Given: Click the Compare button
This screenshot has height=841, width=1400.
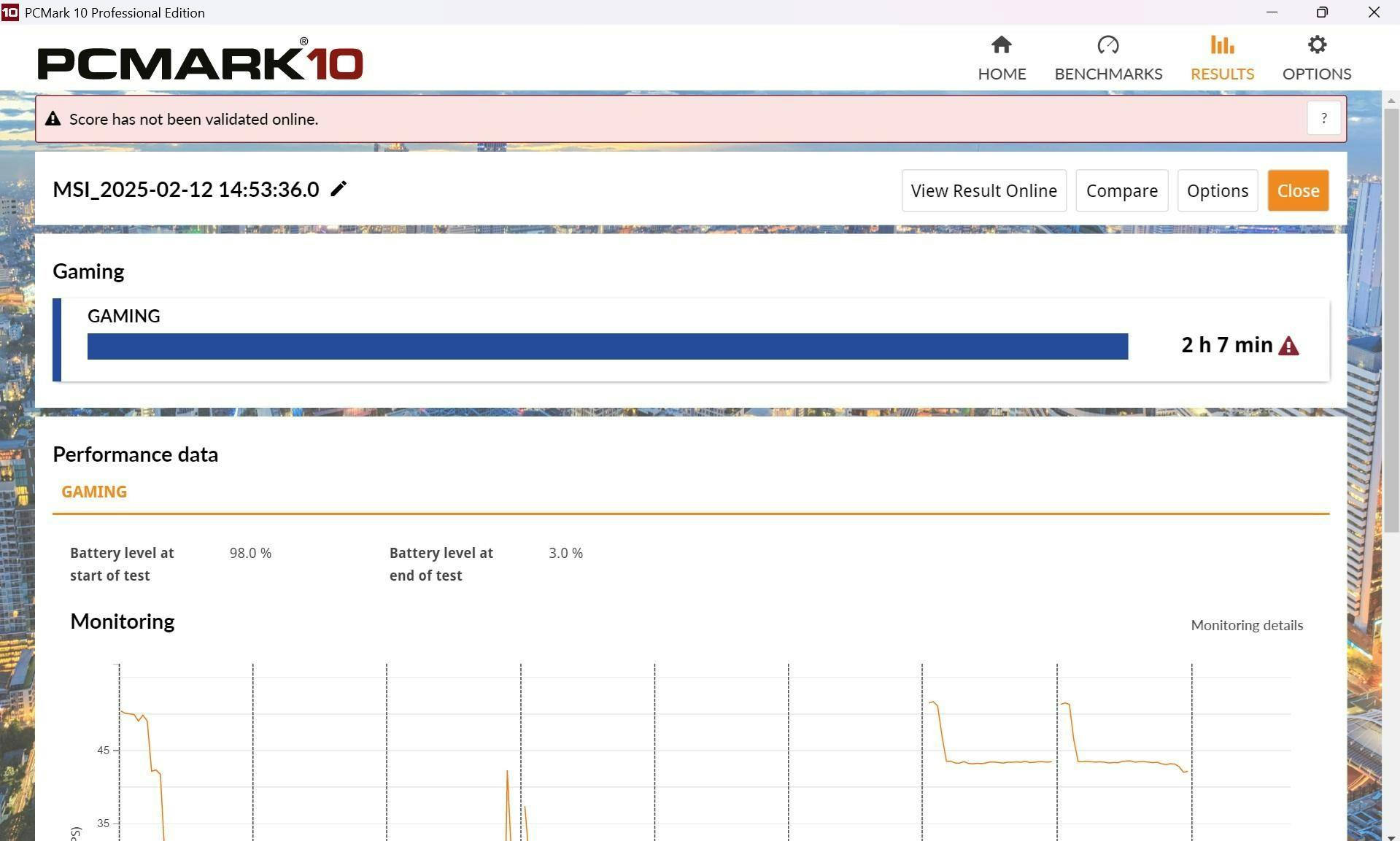Looking at the screenshot, I should [1121, 191].
